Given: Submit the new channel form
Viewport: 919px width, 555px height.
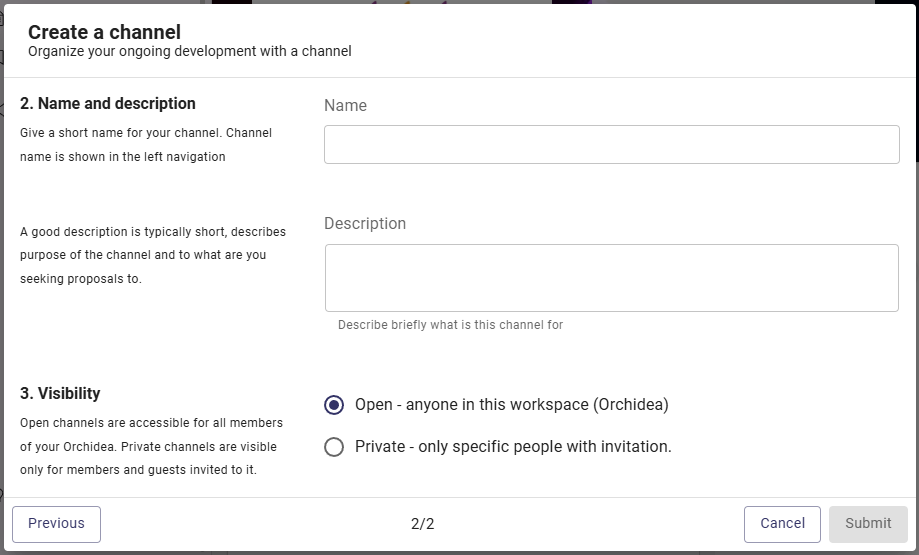Looking at the screenshot, I should click(x=868, y=524).
